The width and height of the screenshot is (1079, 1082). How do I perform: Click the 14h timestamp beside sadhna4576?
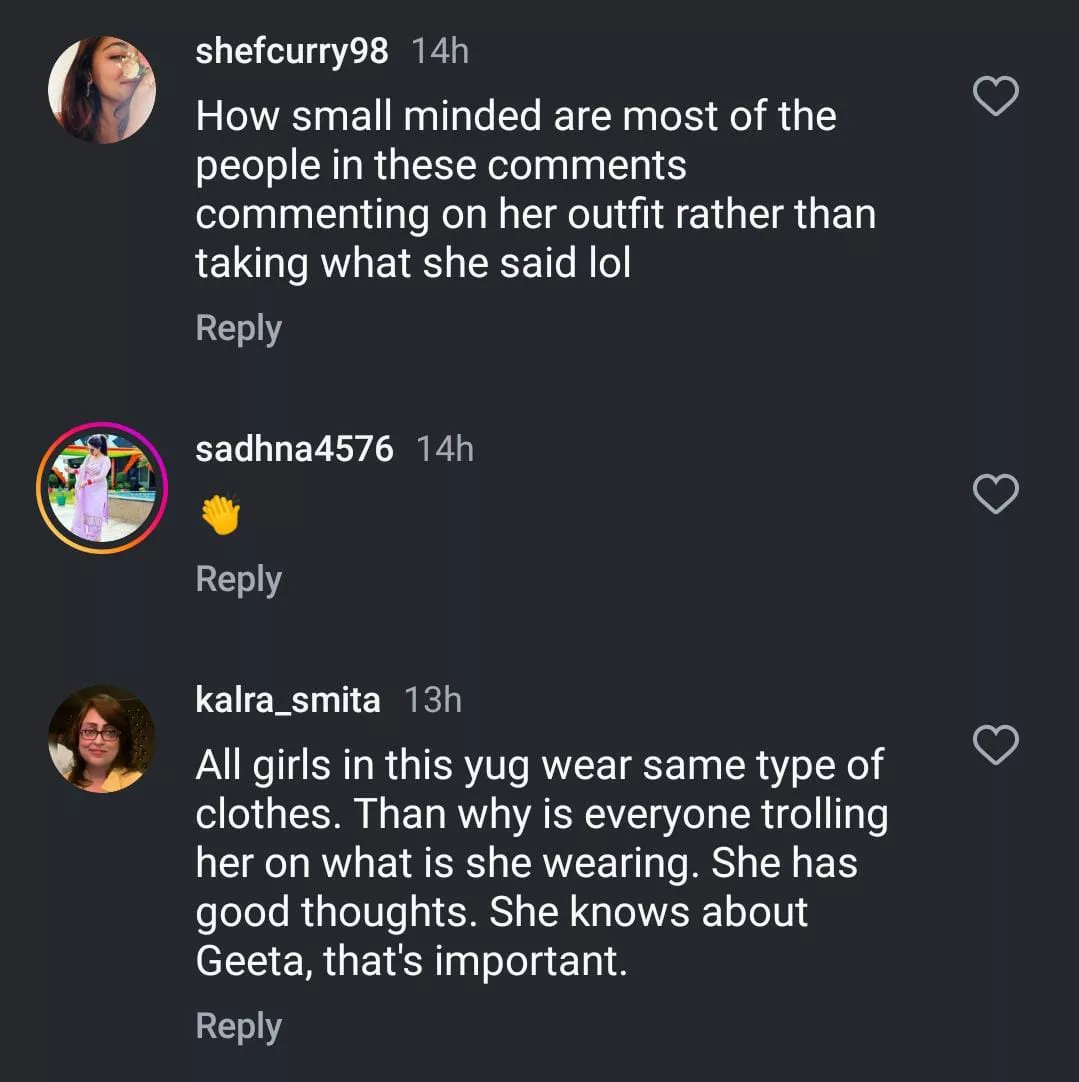pyautogui.click(x=445, y=449)
